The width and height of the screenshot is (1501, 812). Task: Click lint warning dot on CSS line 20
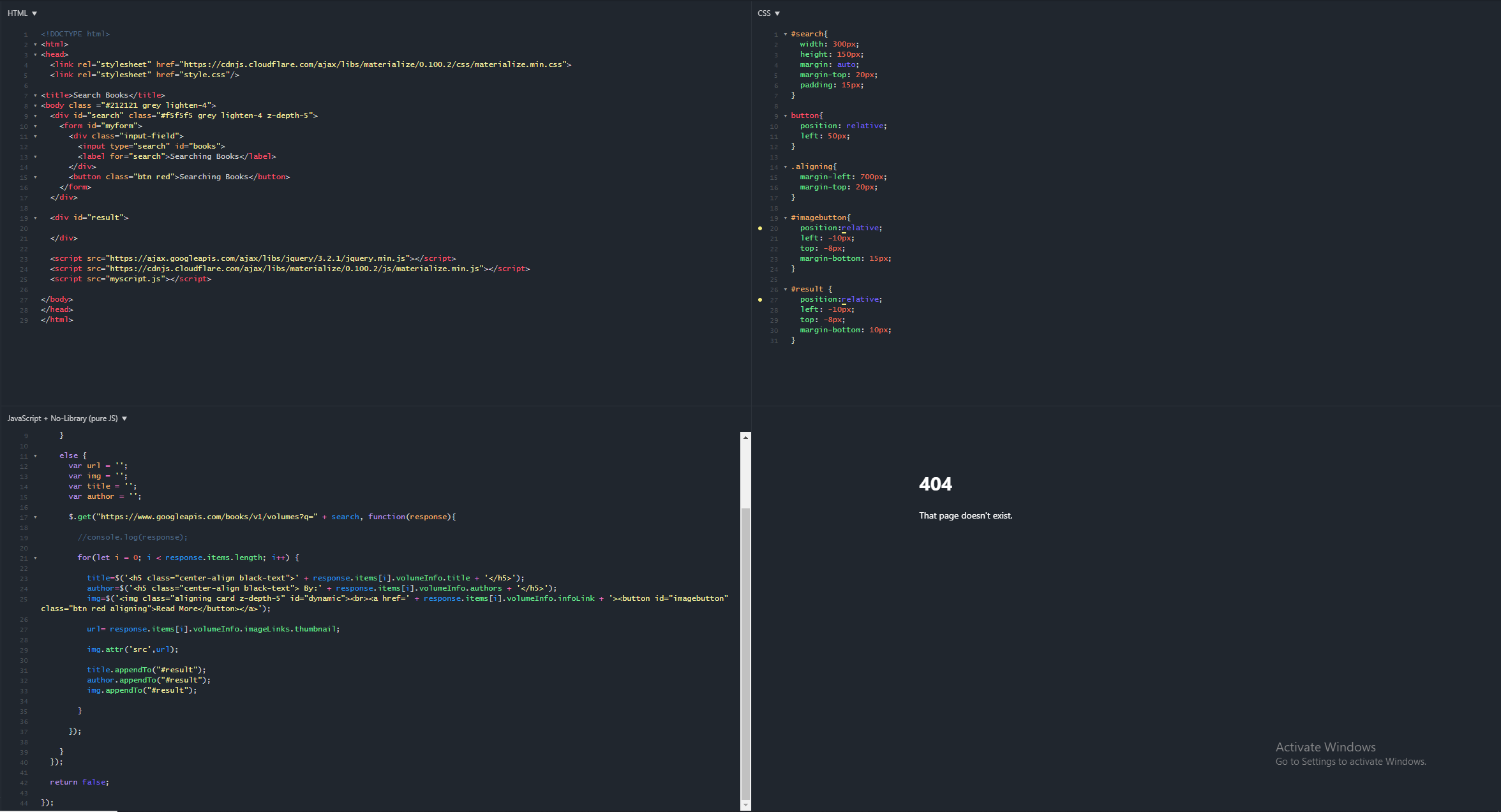tap(759, 228)
